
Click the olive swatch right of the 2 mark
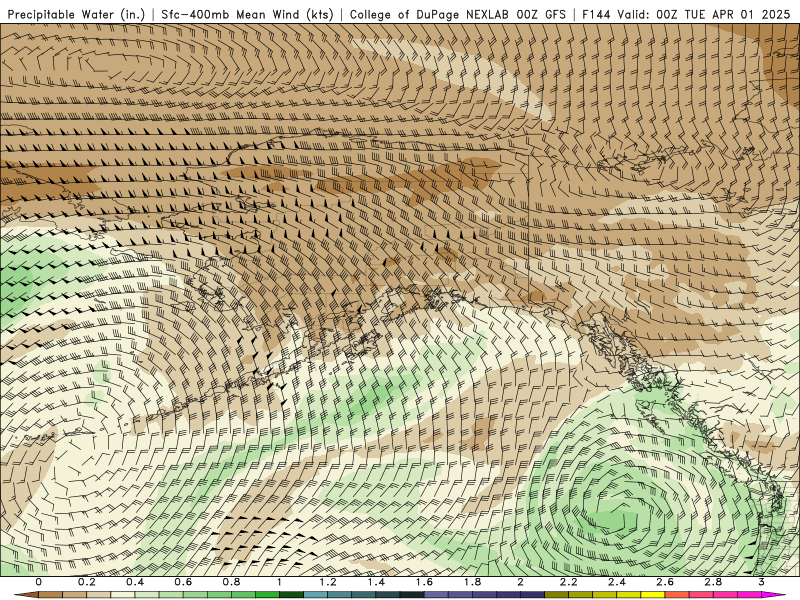click(557, 595)
